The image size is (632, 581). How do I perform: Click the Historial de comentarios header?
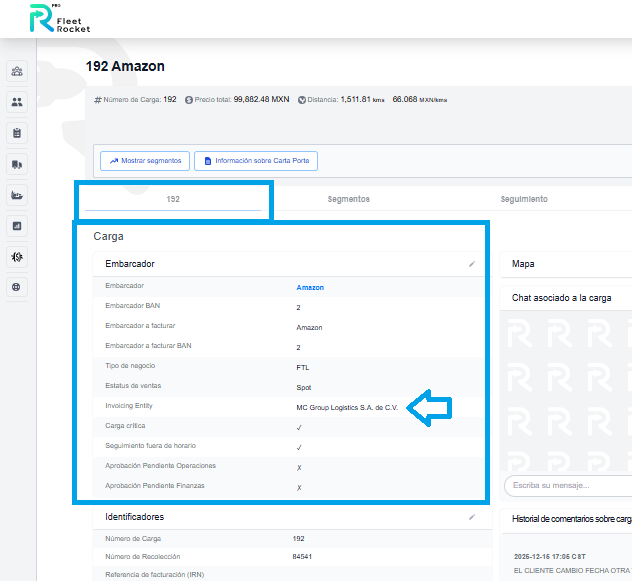pyautogui.click(x=572, y=519)
